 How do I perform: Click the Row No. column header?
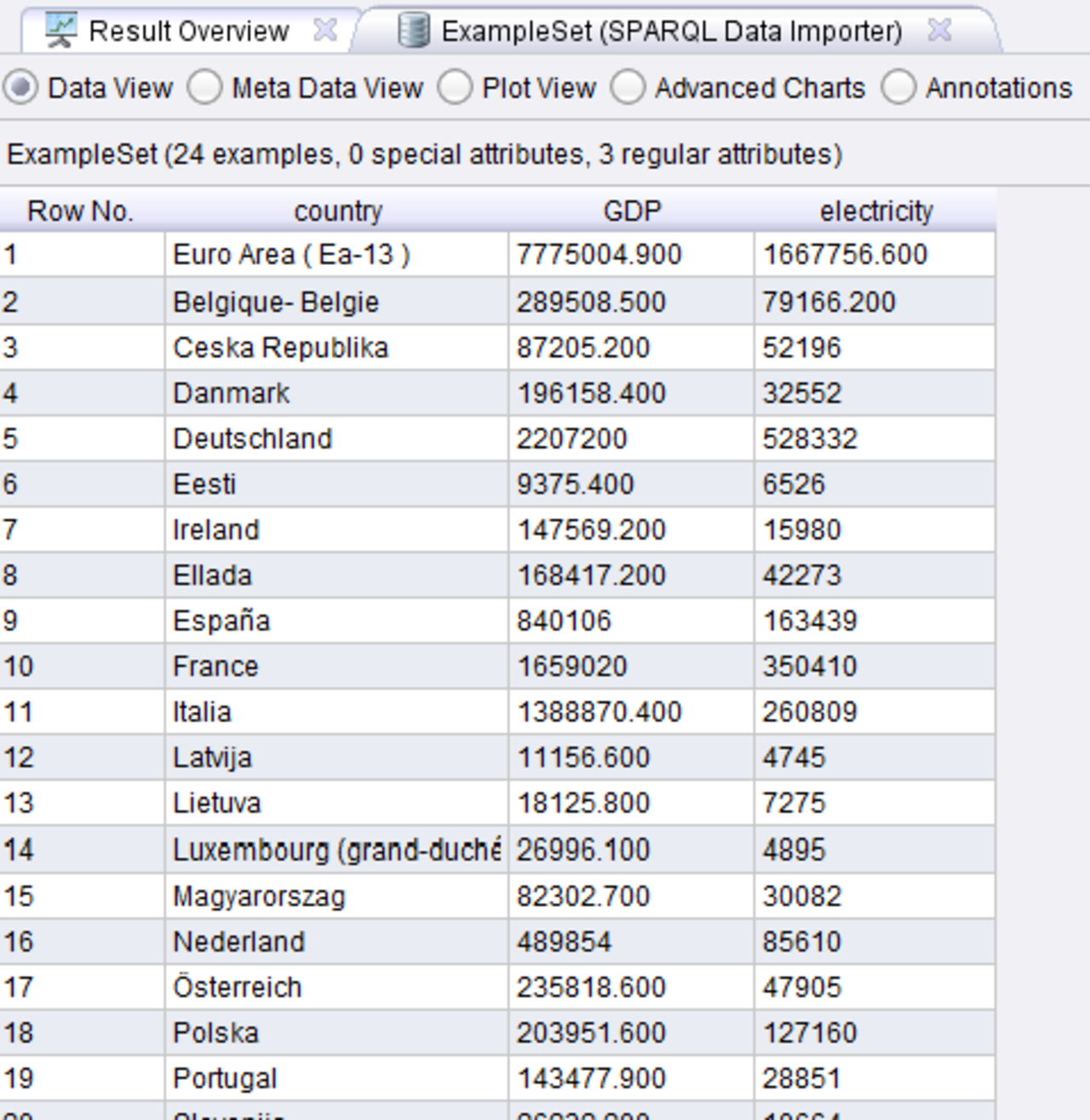coord(81,210)
